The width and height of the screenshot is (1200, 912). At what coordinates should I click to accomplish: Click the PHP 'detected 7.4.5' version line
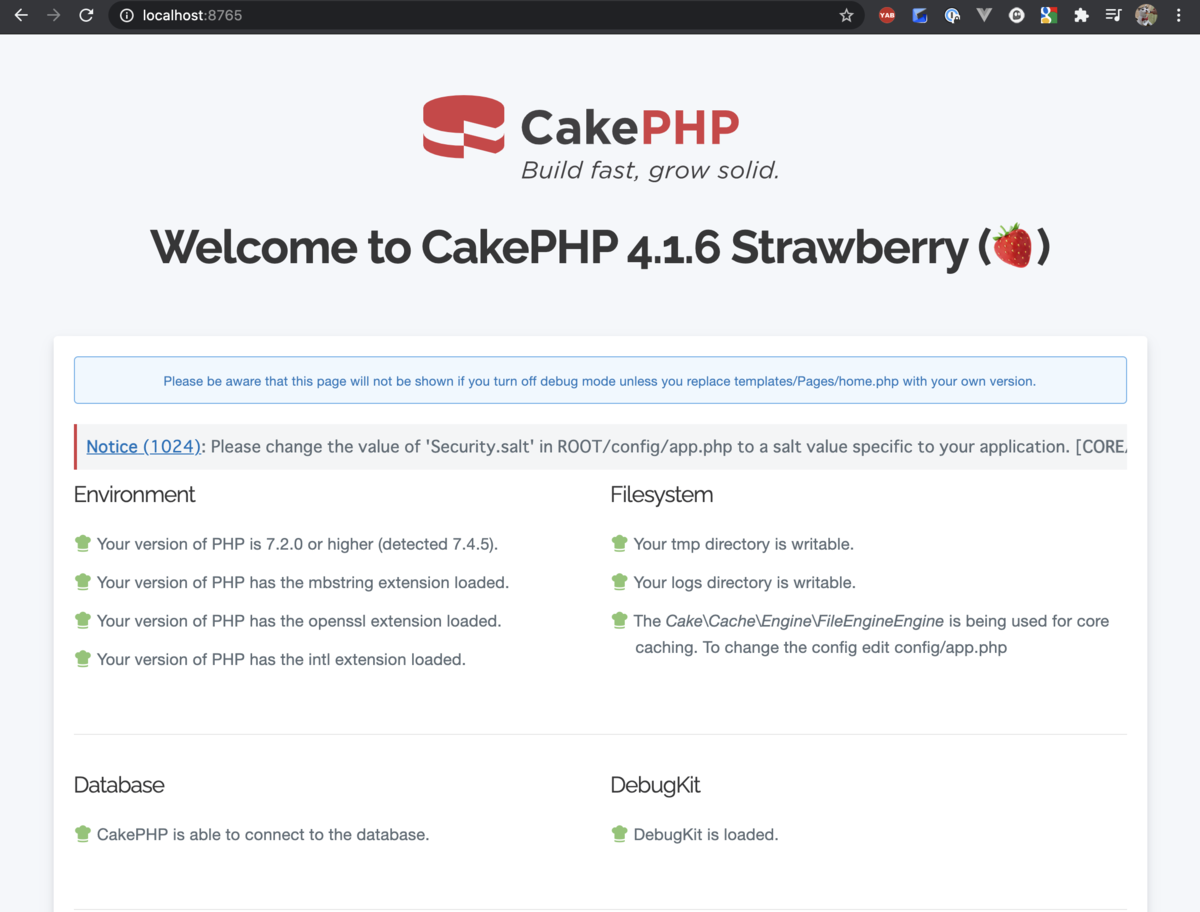(x=298, y=544)
